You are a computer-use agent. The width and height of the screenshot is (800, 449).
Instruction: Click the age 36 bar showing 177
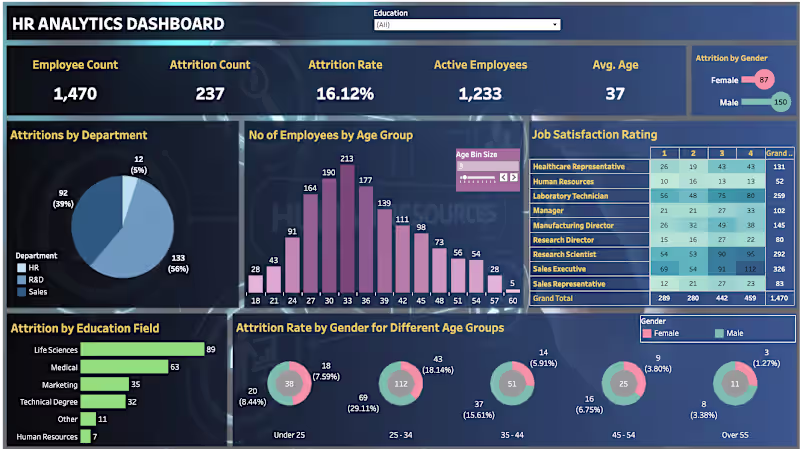366,240
